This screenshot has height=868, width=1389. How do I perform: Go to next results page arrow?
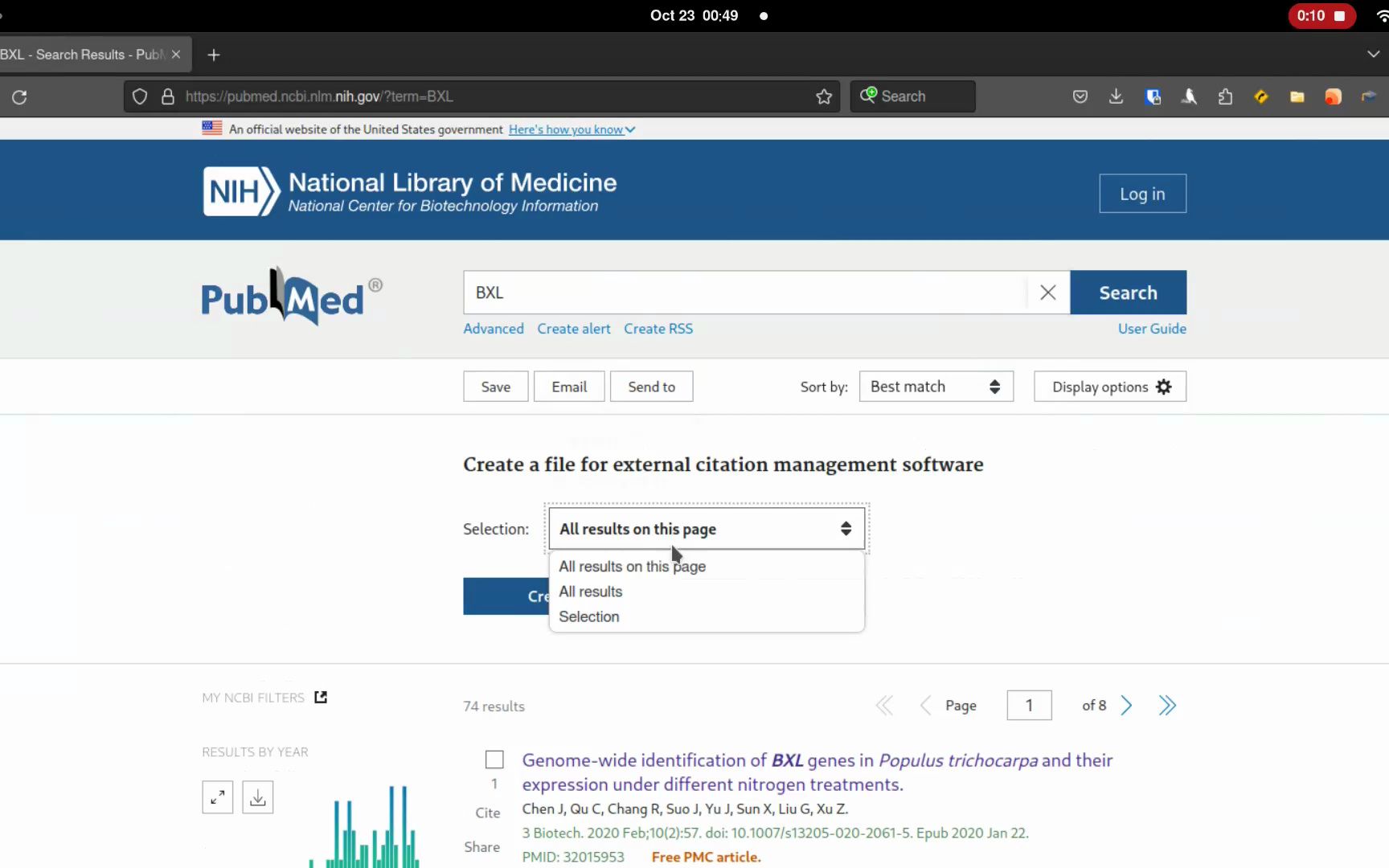[1126, 706]
